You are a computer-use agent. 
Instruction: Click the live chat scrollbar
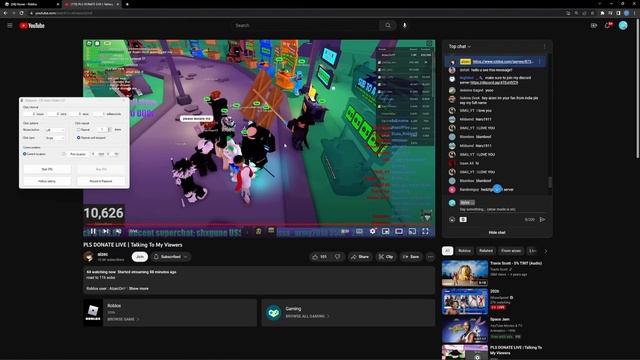click(550, 182)
